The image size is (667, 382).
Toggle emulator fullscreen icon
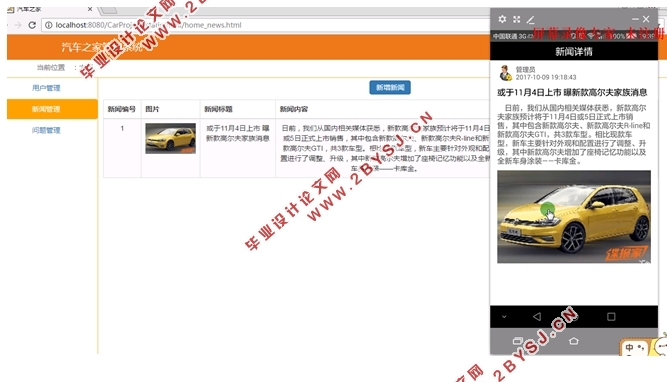[516, 19]
